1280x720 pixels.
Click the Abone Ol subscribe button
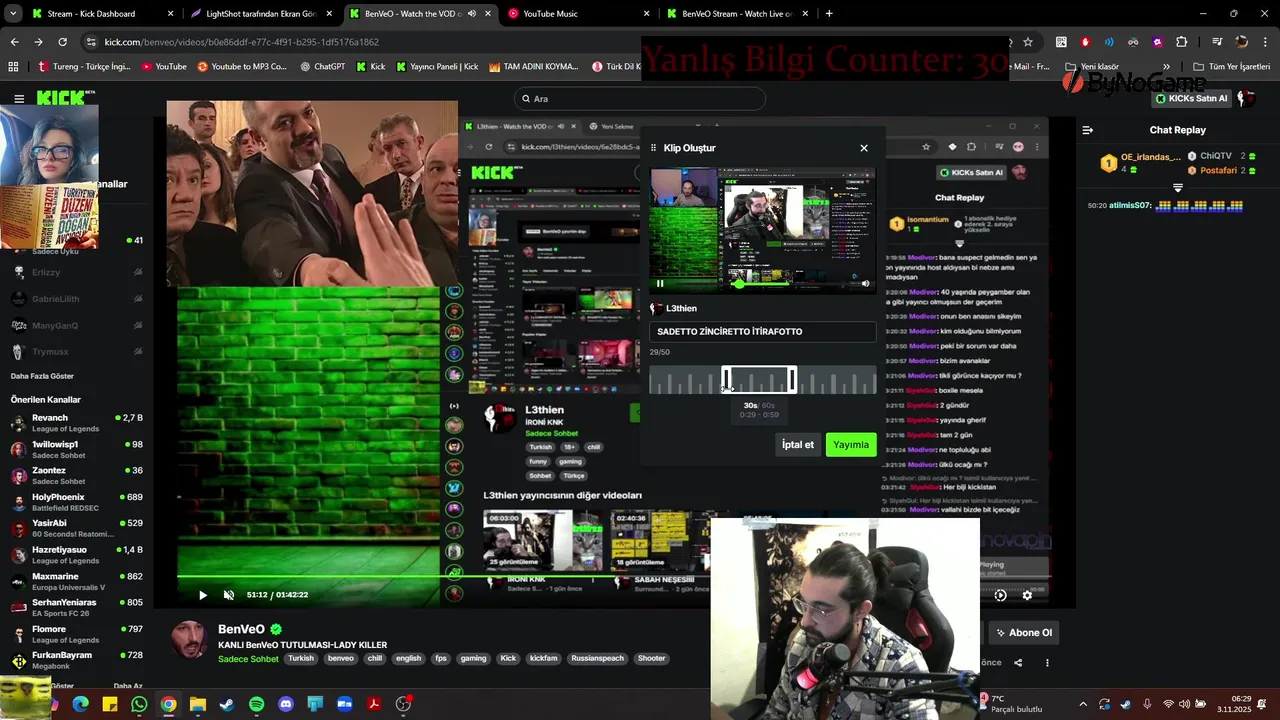tap(1024, 632)
